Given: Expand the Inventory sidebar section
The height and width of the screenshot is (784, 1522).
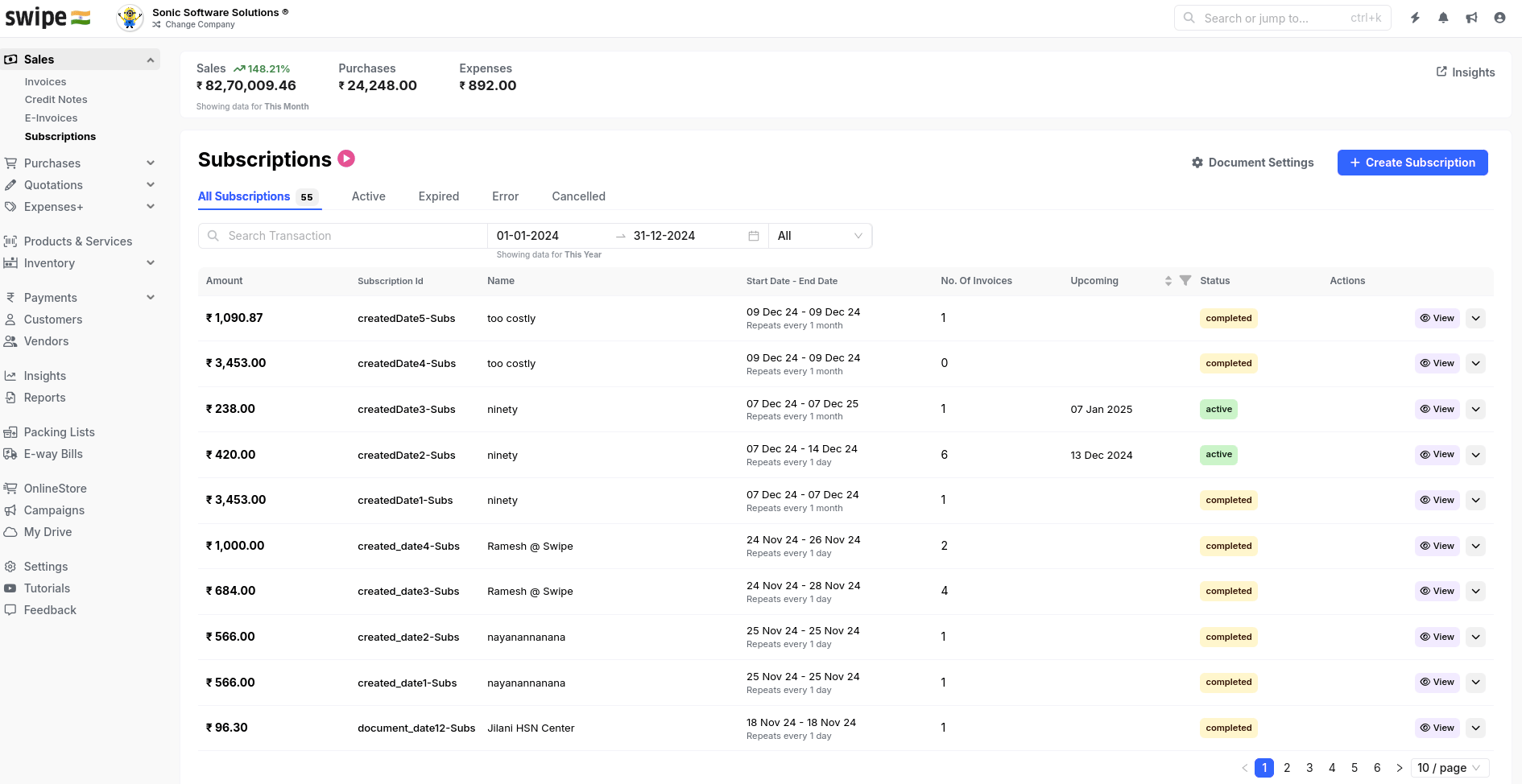Looking at the screenshot, I should 151,263.
